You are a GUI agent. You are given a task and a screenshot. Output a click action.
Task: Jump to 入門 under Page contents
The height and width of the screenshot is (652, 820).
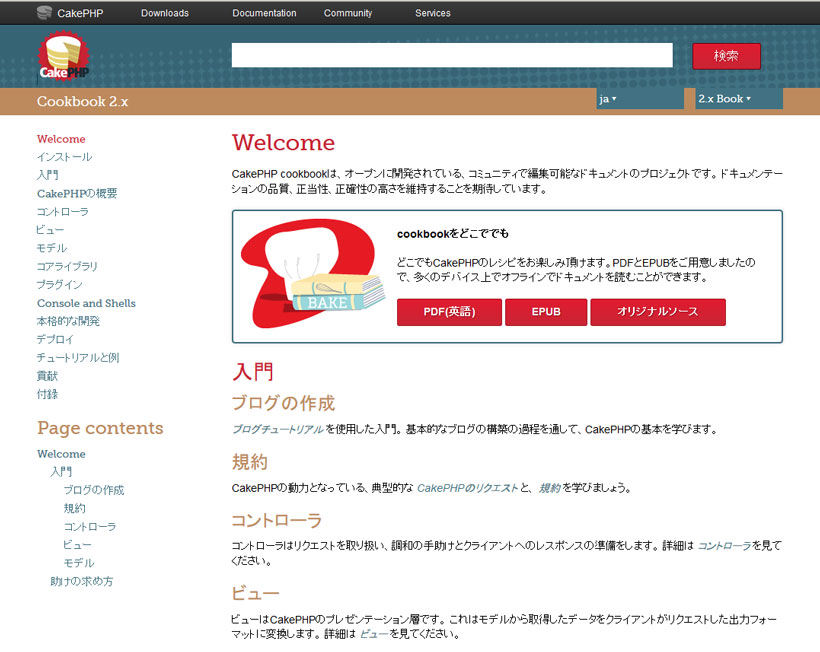(61, 472)
